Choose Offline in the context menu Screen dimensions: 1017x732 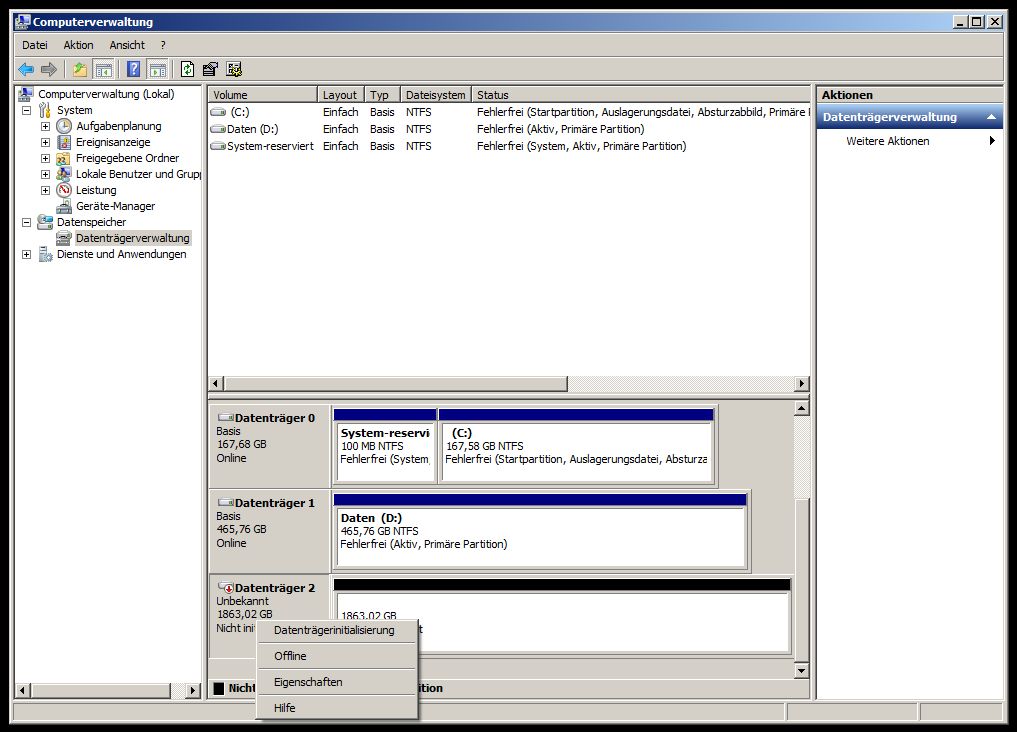(337, 656)
